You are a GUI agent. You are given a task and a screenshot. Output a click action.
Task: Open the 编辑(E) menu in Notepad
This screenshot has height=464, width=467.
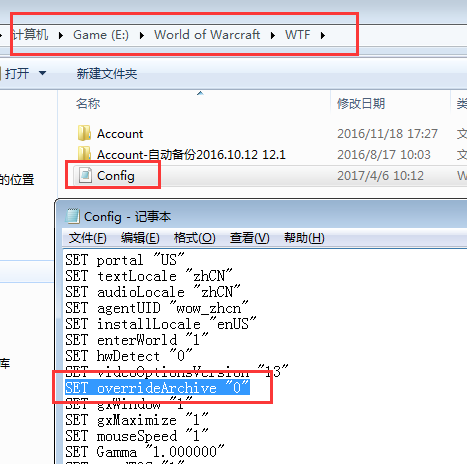pos(140,238)
